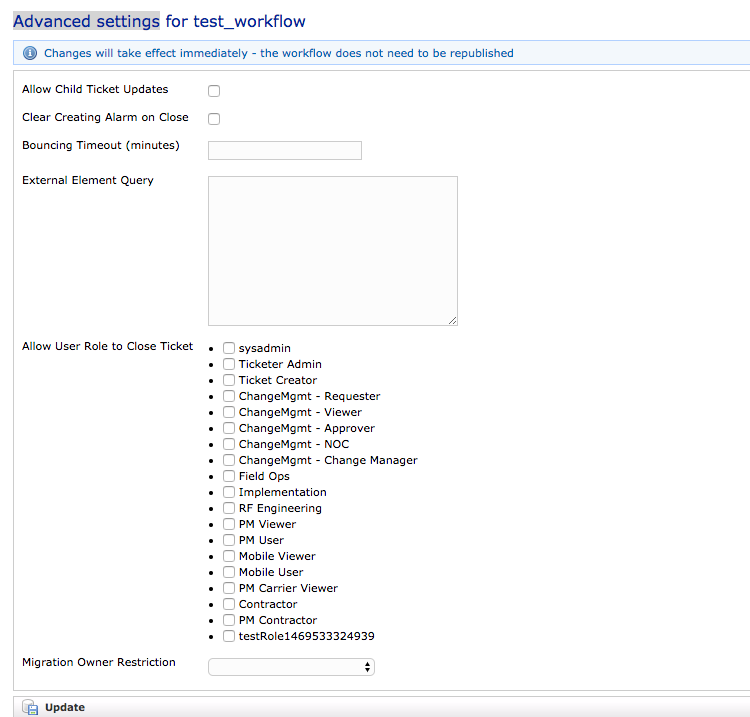
Task: Tick the Contractor role checkbox
Action: coord(229,604)
